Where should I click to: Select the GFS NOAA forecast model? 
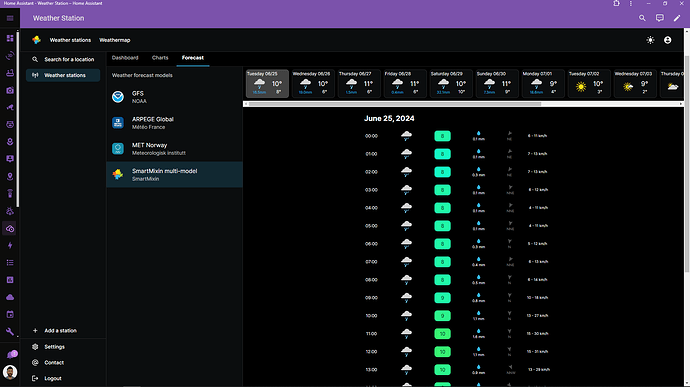(175, 97)
